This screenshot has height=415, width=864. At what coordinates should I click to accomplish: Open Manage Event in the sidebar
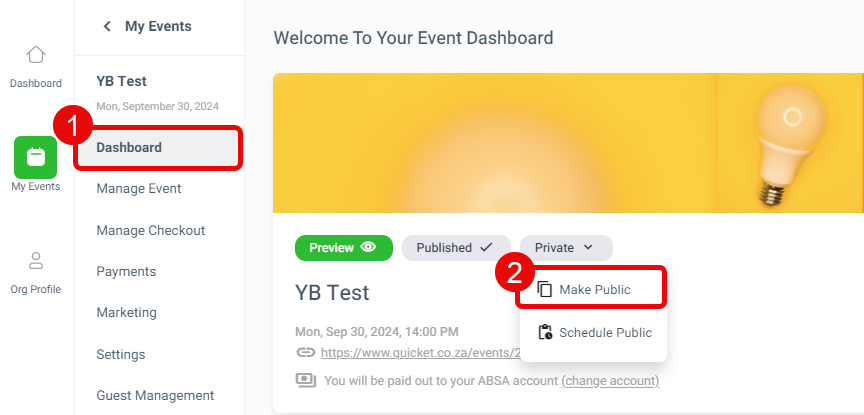[139, 188]
